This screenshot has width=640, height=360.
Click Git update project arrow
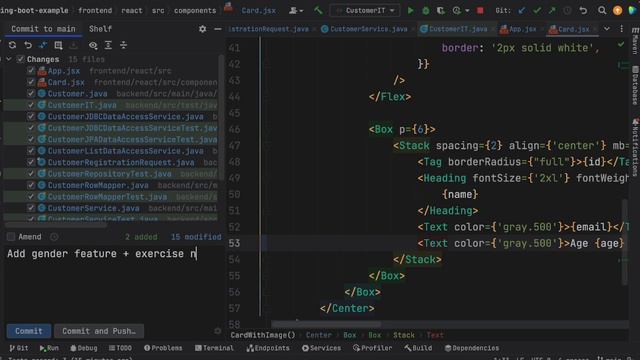coord(522,11)
